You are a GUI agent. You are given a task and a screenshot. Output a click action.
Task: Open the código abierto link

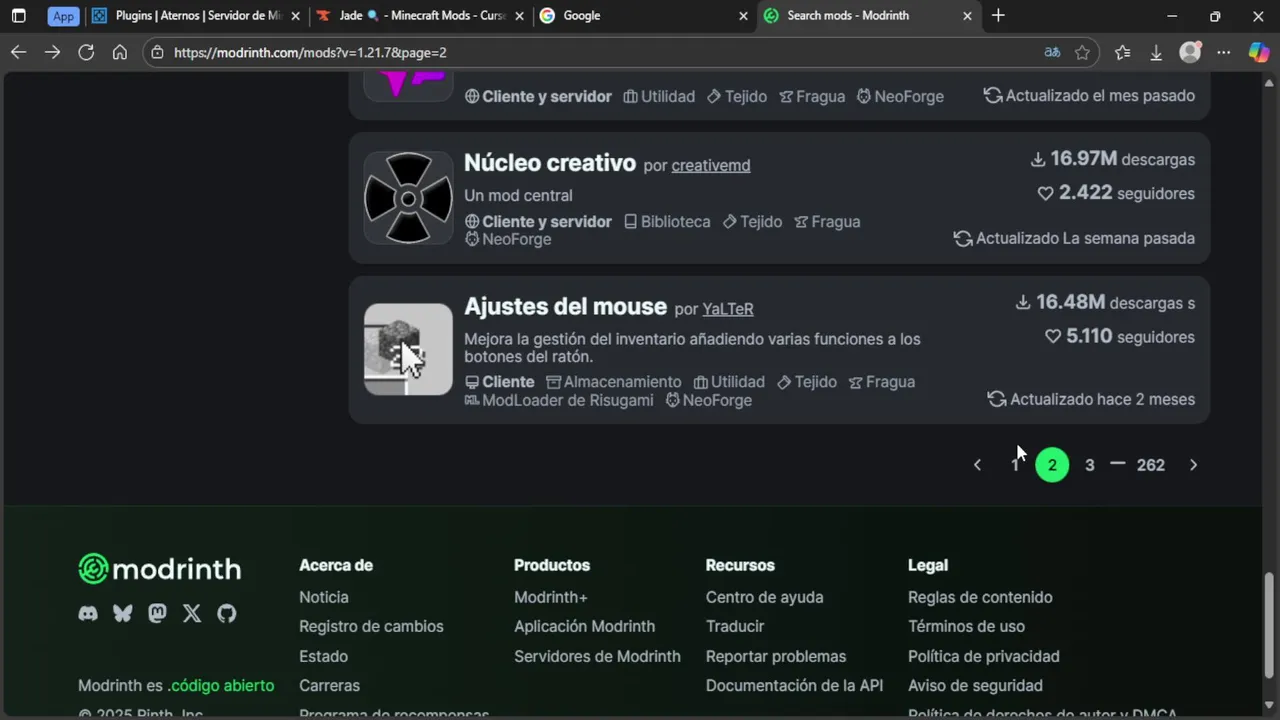(221, 685)
